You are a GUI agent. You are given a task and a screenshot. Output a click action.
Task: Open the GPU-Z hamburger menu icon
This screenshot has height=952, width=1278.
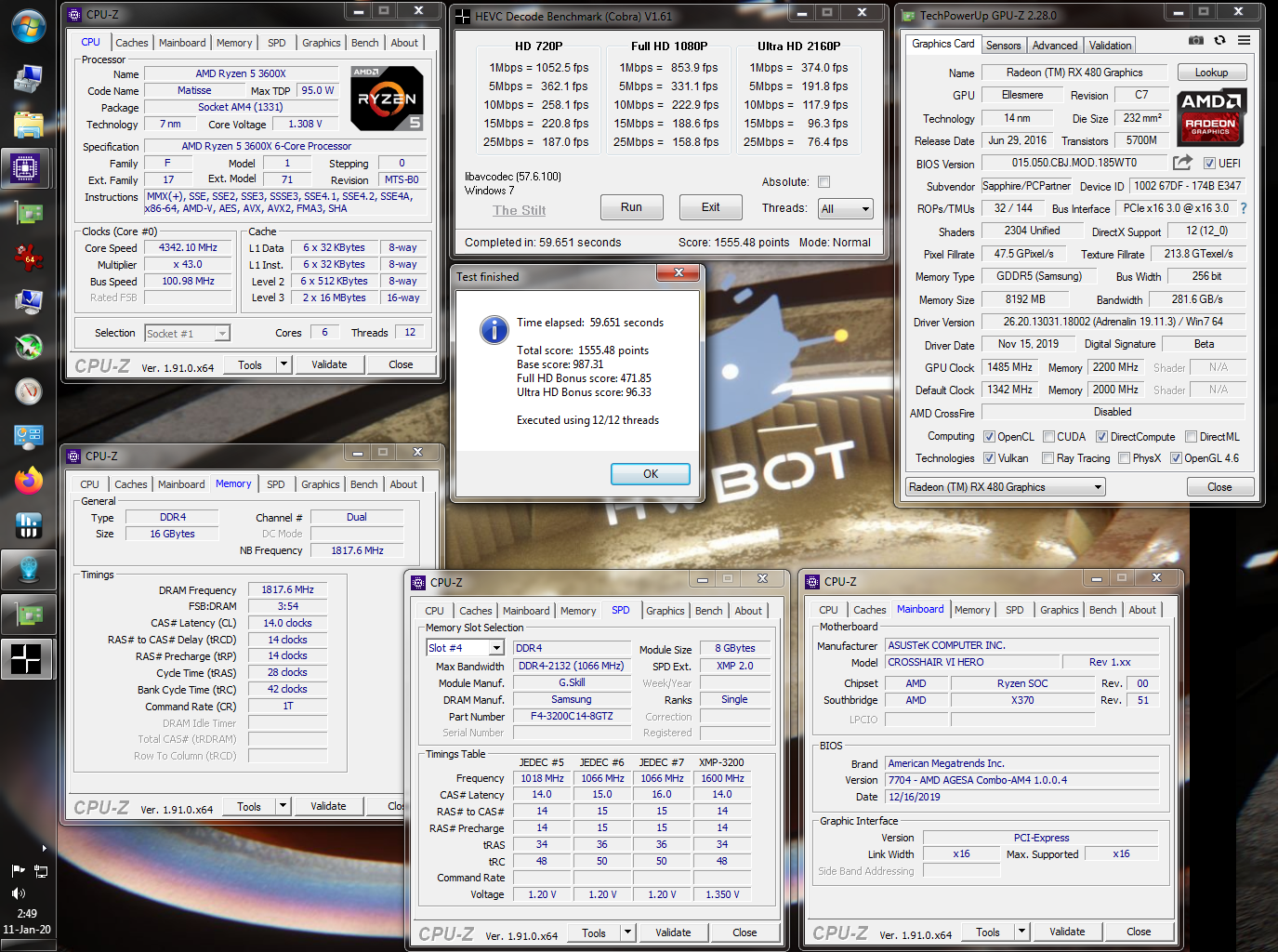click(x=1244, y=40)
